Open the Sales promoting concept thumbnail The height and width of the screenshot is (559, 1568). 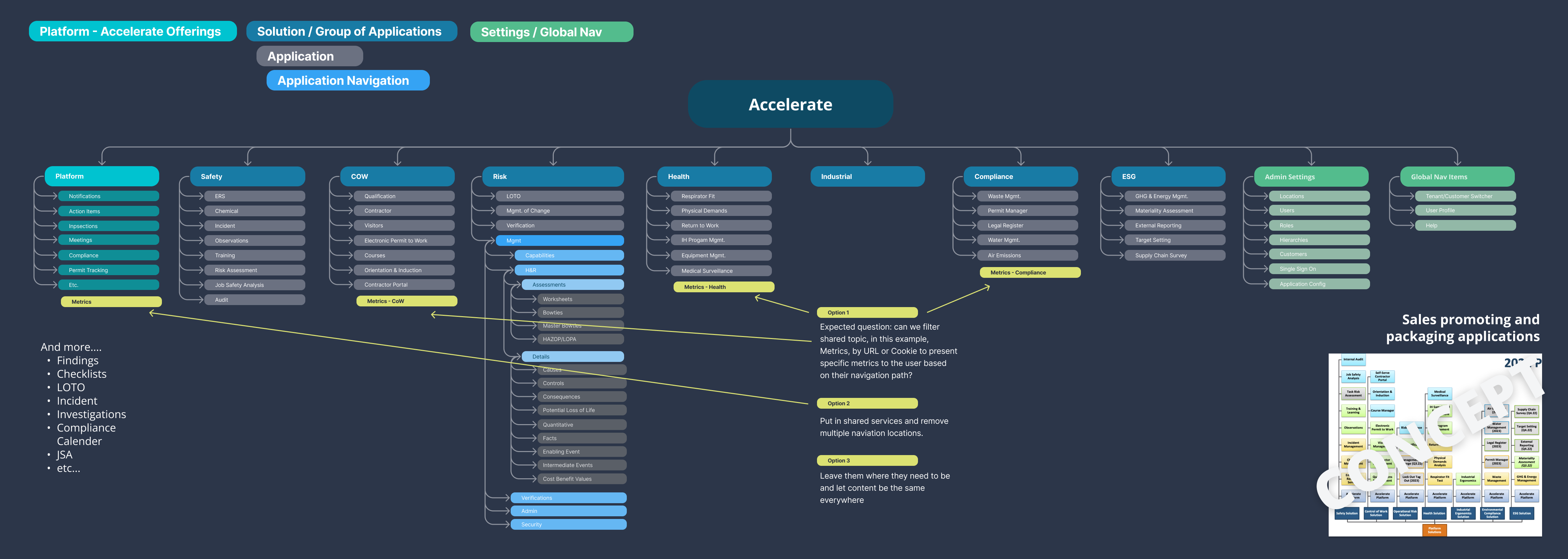click(x=1435, y=445)
